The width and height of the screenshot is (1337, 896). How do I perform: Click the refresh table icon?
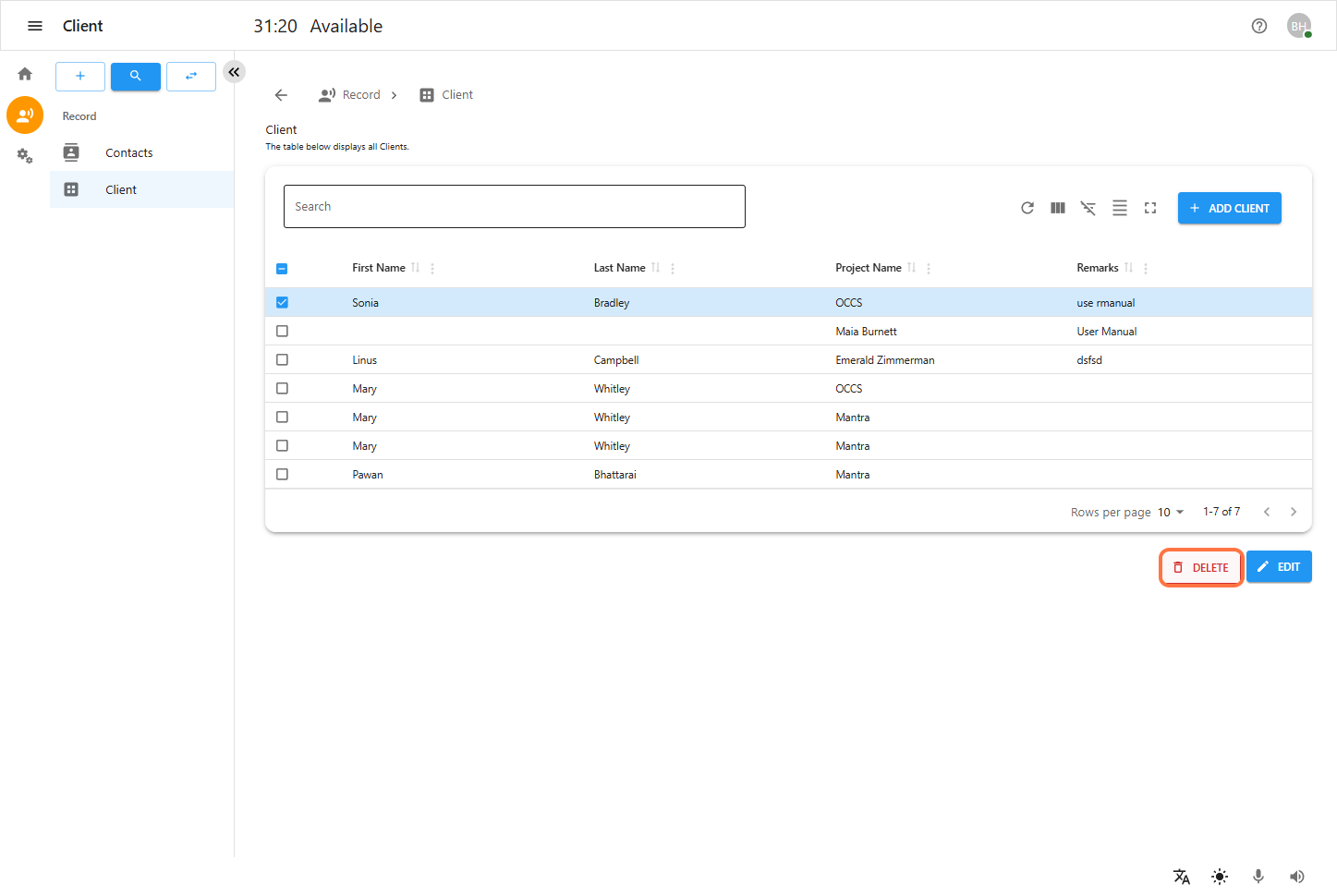pos(1027,208)
